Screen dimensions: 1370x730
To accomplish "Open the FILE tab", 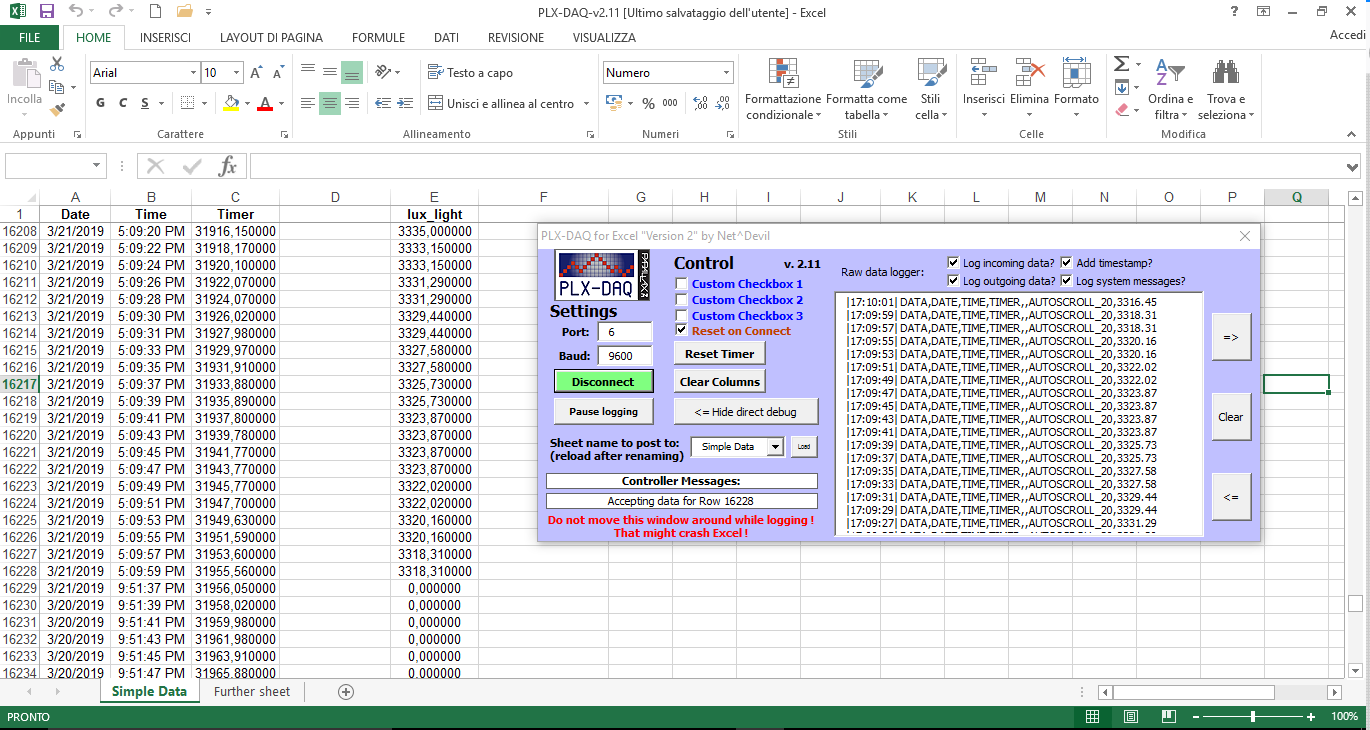I will coord(30,38).
